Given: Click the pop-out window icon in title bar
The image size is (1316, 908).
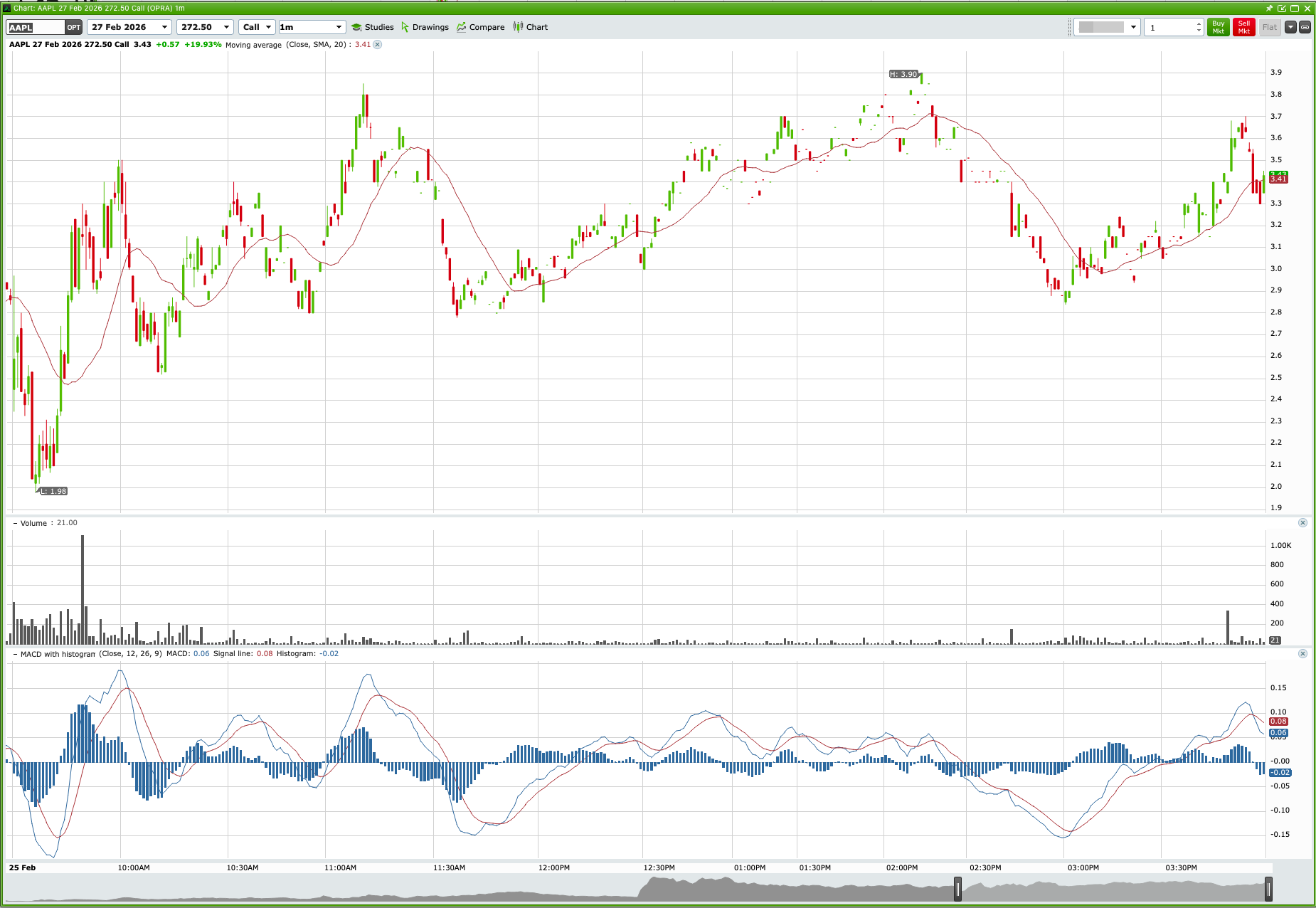Looking at the screenshot, I should click(1283, 8).
